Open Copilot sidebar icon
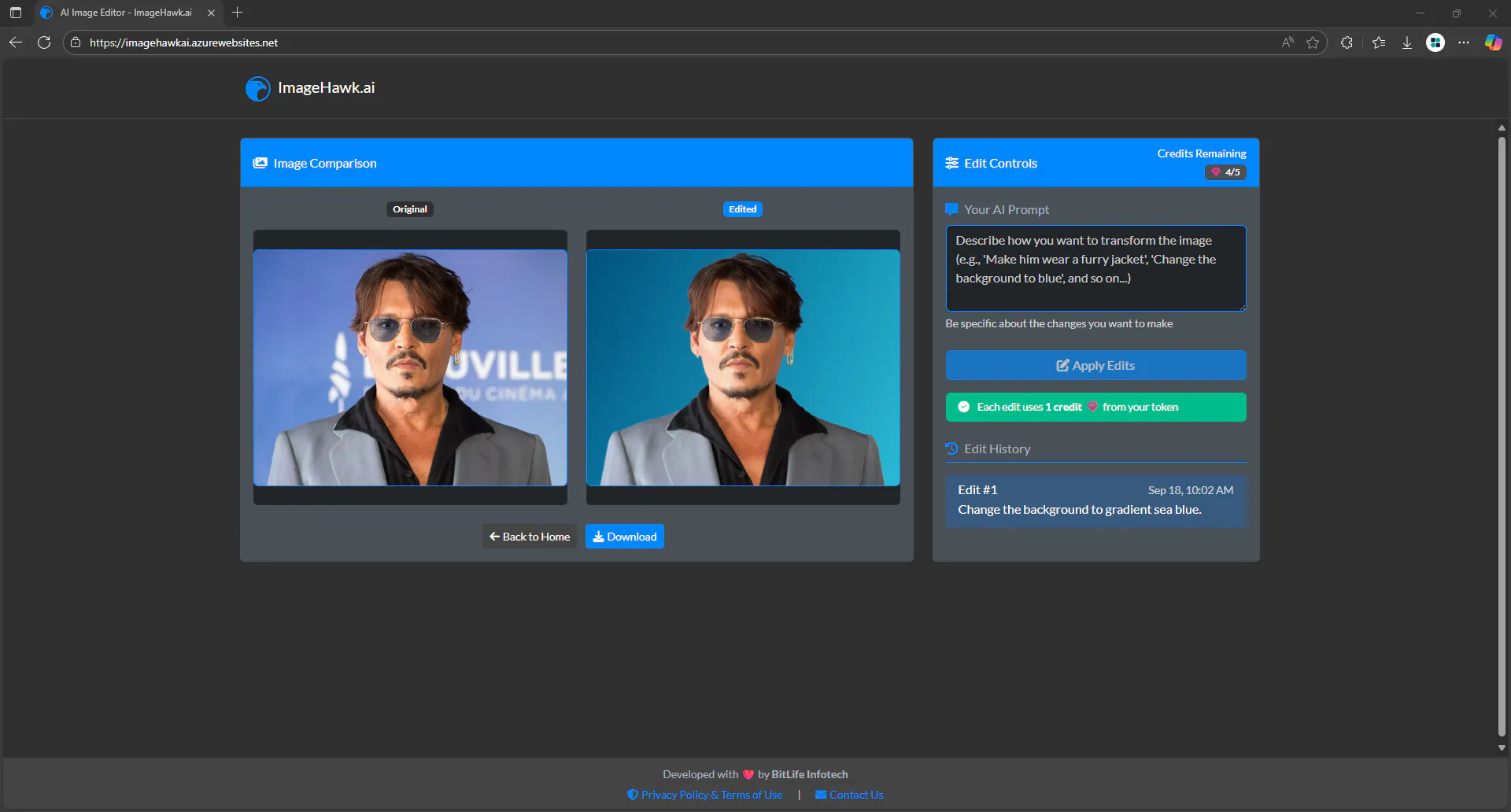 (x=1493, y=42)
